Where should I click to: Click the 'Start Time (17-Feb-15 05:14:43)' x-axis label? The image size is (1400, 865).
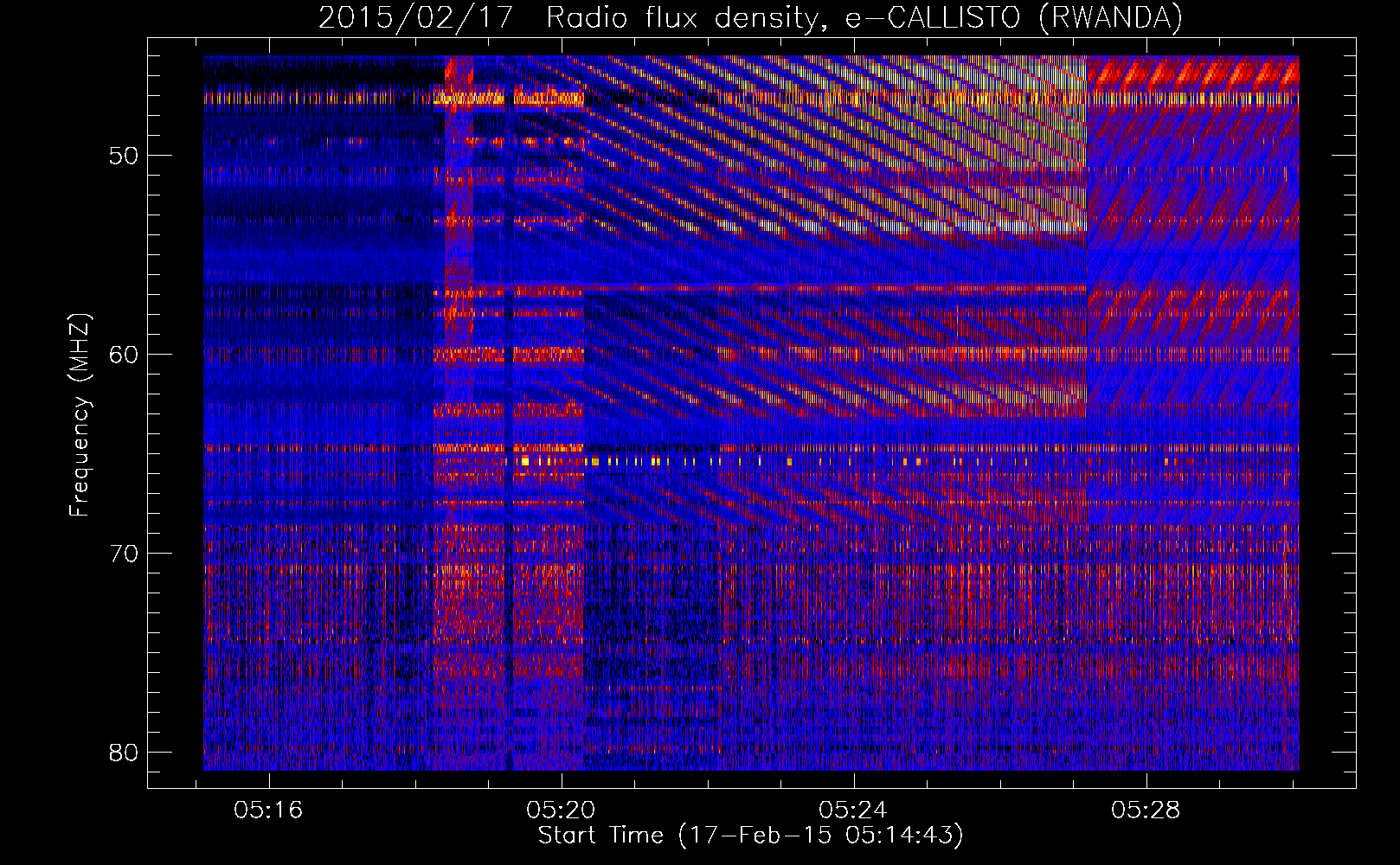point(750,836)
